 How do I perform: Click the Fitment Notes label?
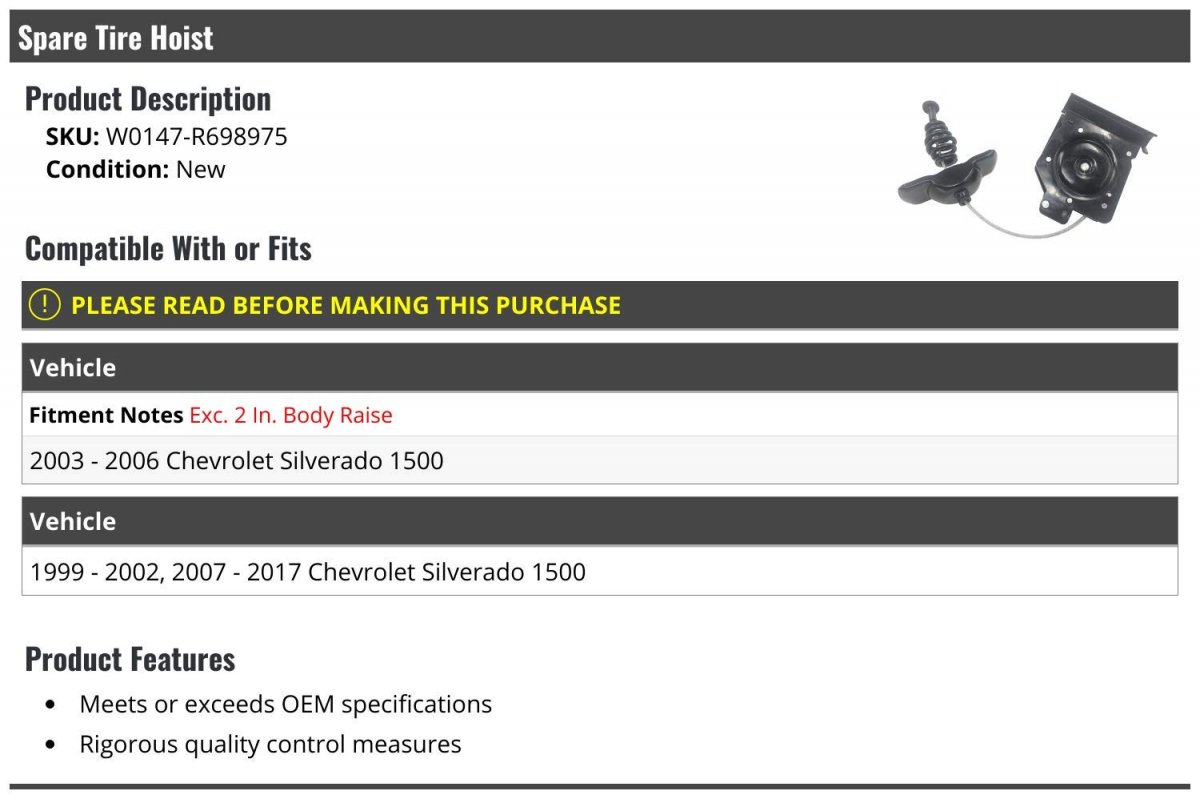tap(106, 415)
